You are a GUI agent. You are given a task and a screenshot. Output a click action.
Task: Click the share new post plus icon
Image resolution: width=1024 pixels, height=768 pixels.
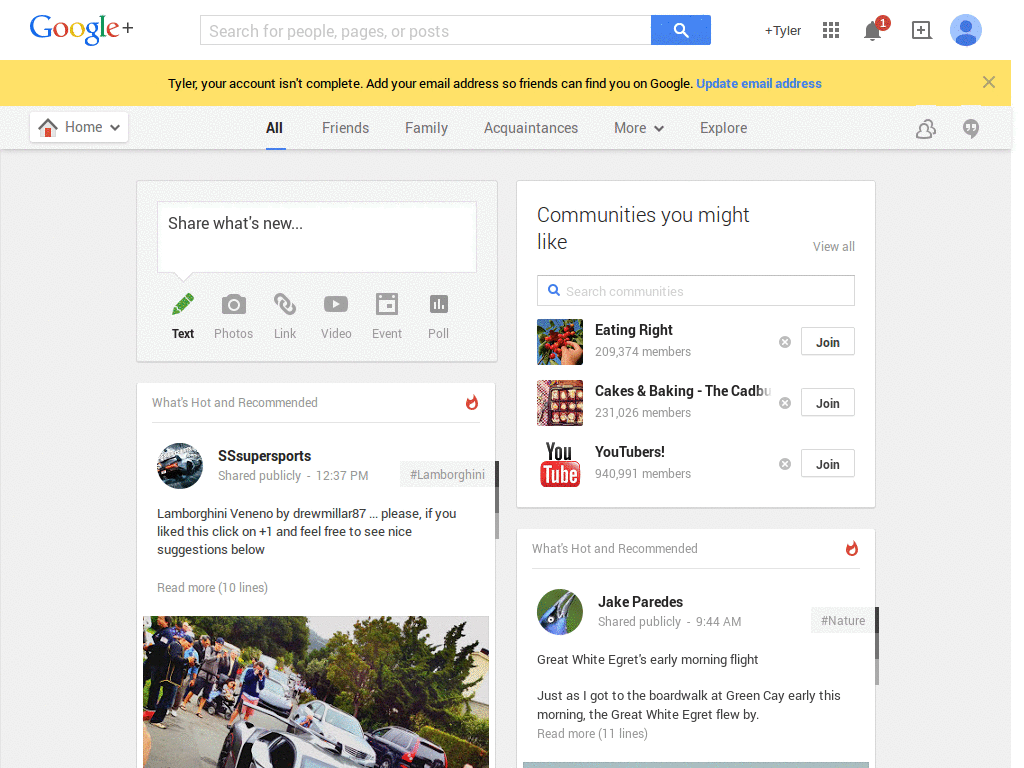(921, 30)
